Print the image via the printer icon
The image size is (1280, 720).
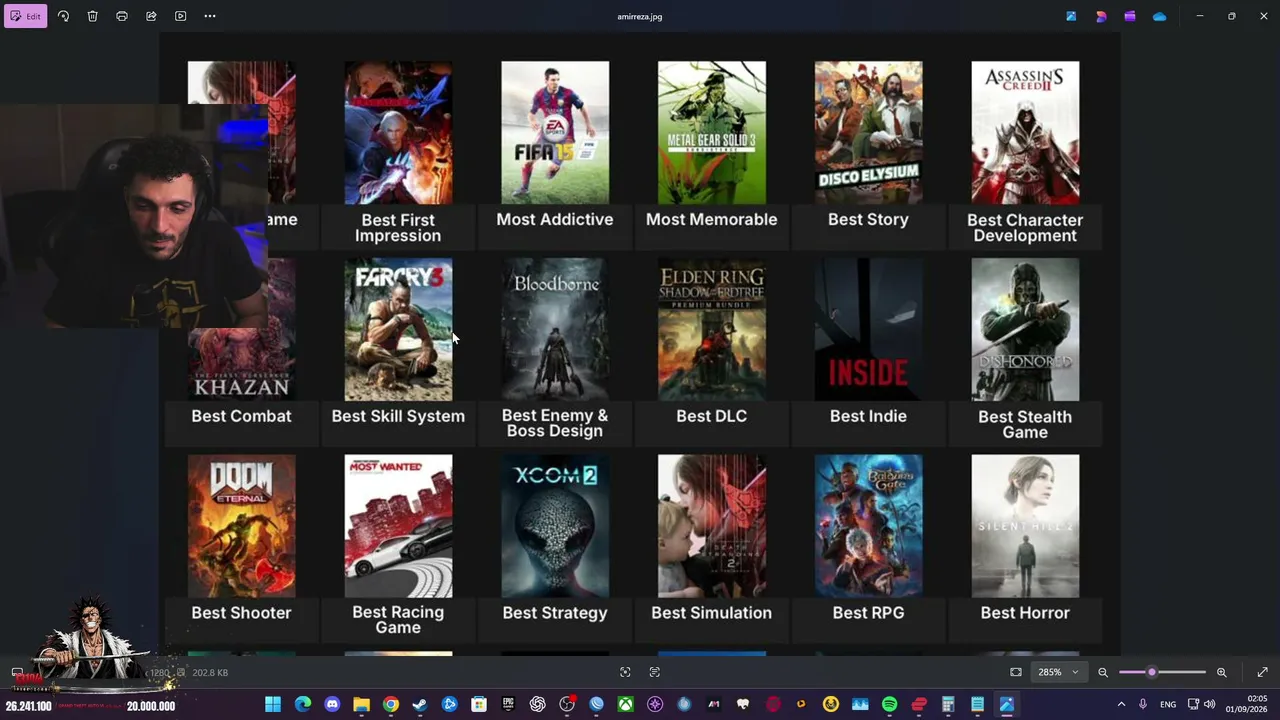[122, 16]
